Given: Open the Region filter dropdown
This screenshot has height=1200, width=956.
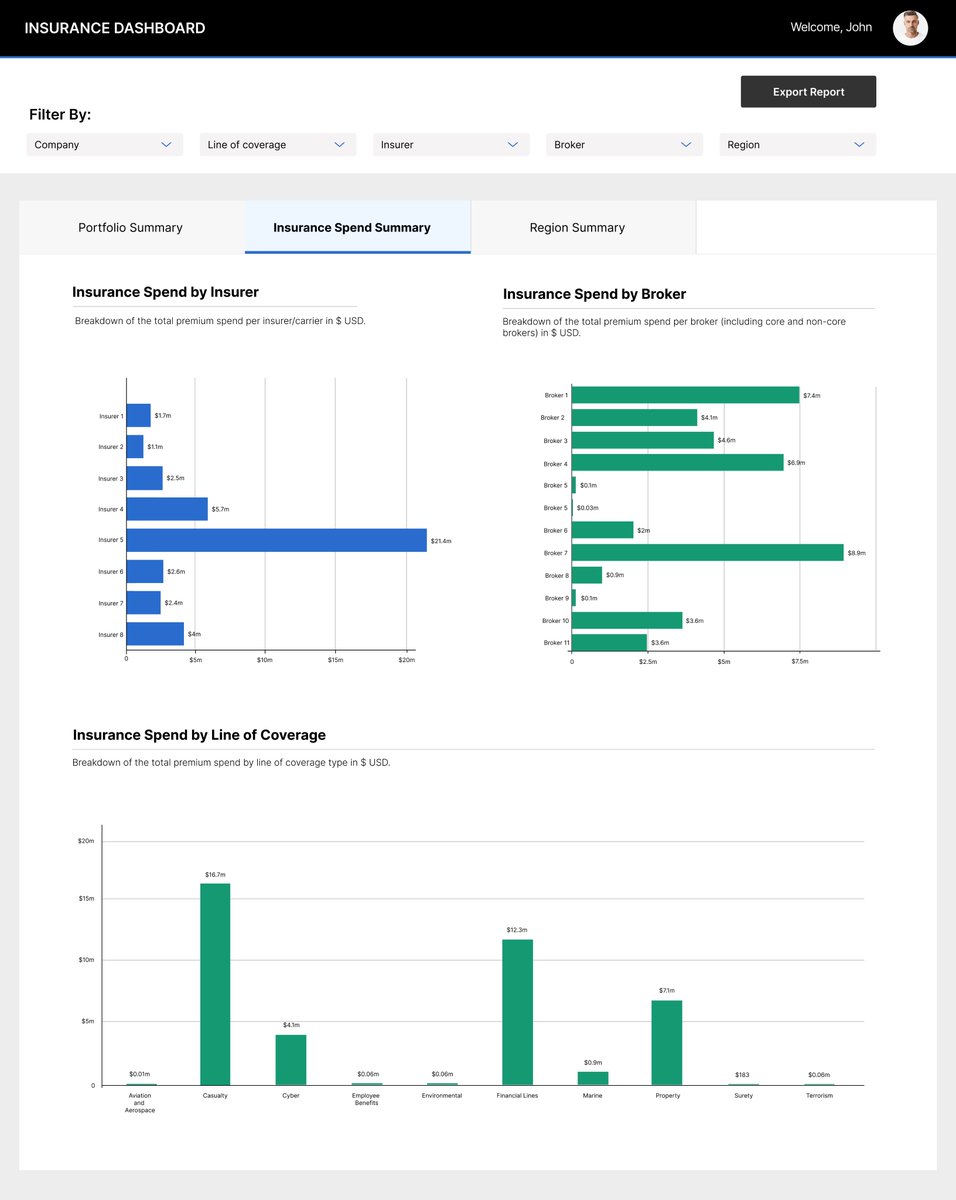Looking at the screenshot, I should click(797, 145).
